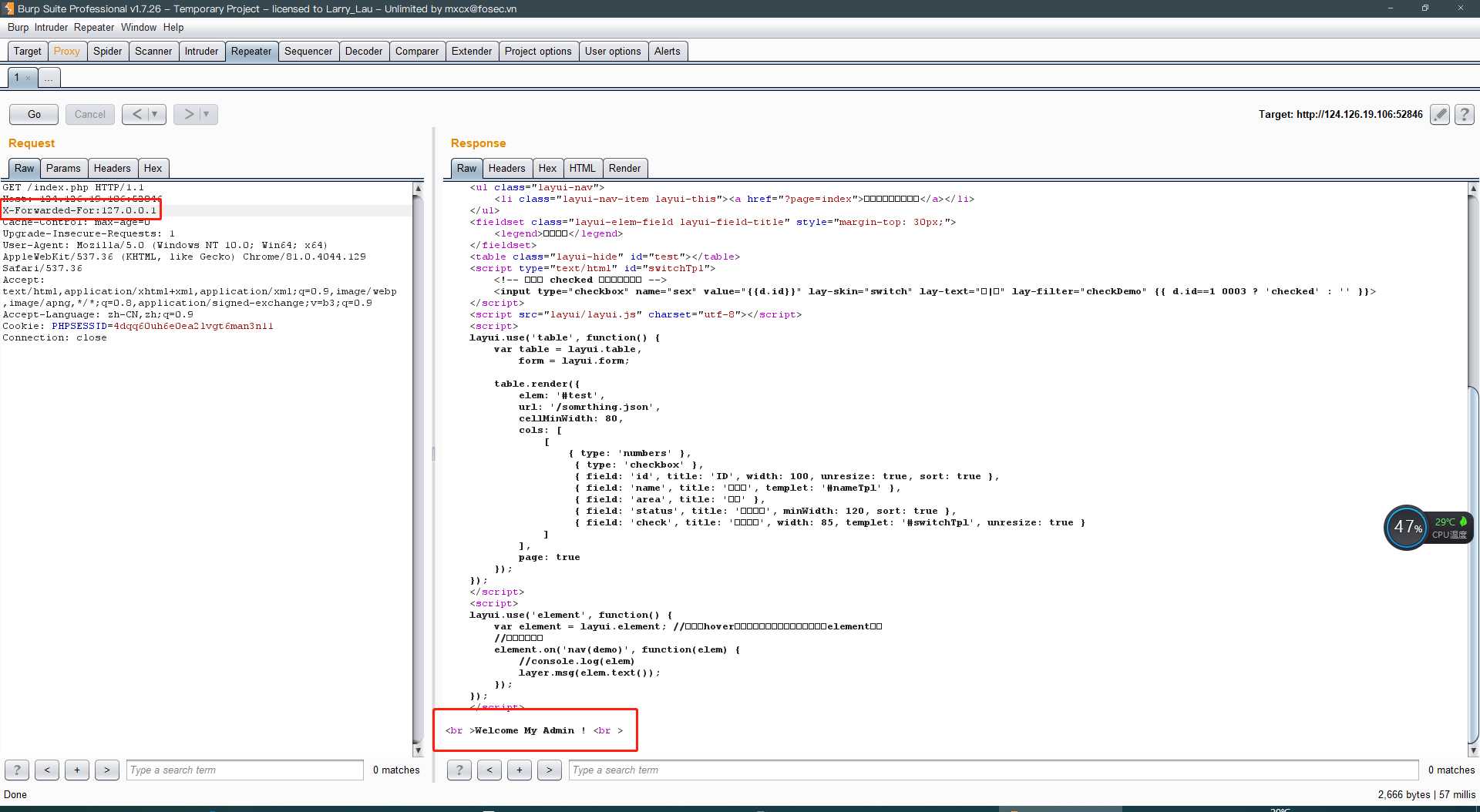Open the Intruder menu in menu bar
Screen dimensions: 1480x812
tap(51, 27)
